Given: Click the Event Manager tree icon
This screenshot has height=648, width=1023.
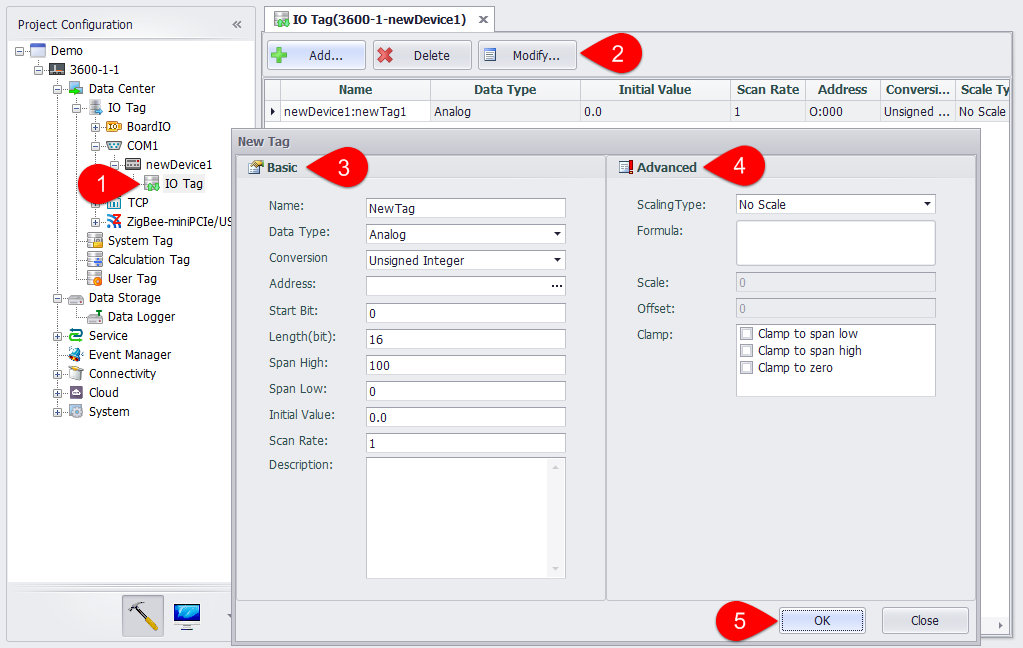Looking at the screenshot, I should [76, 355].
